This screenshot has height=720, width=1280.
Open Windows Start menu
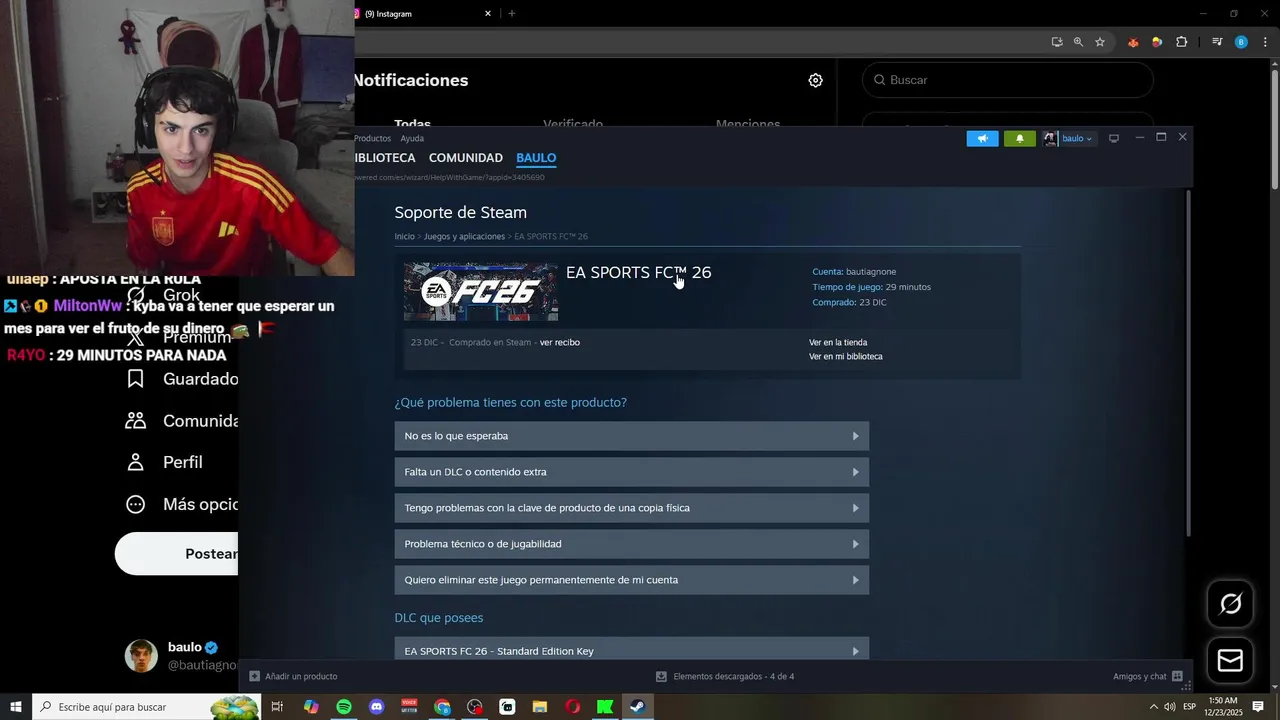tap(16, 707)
